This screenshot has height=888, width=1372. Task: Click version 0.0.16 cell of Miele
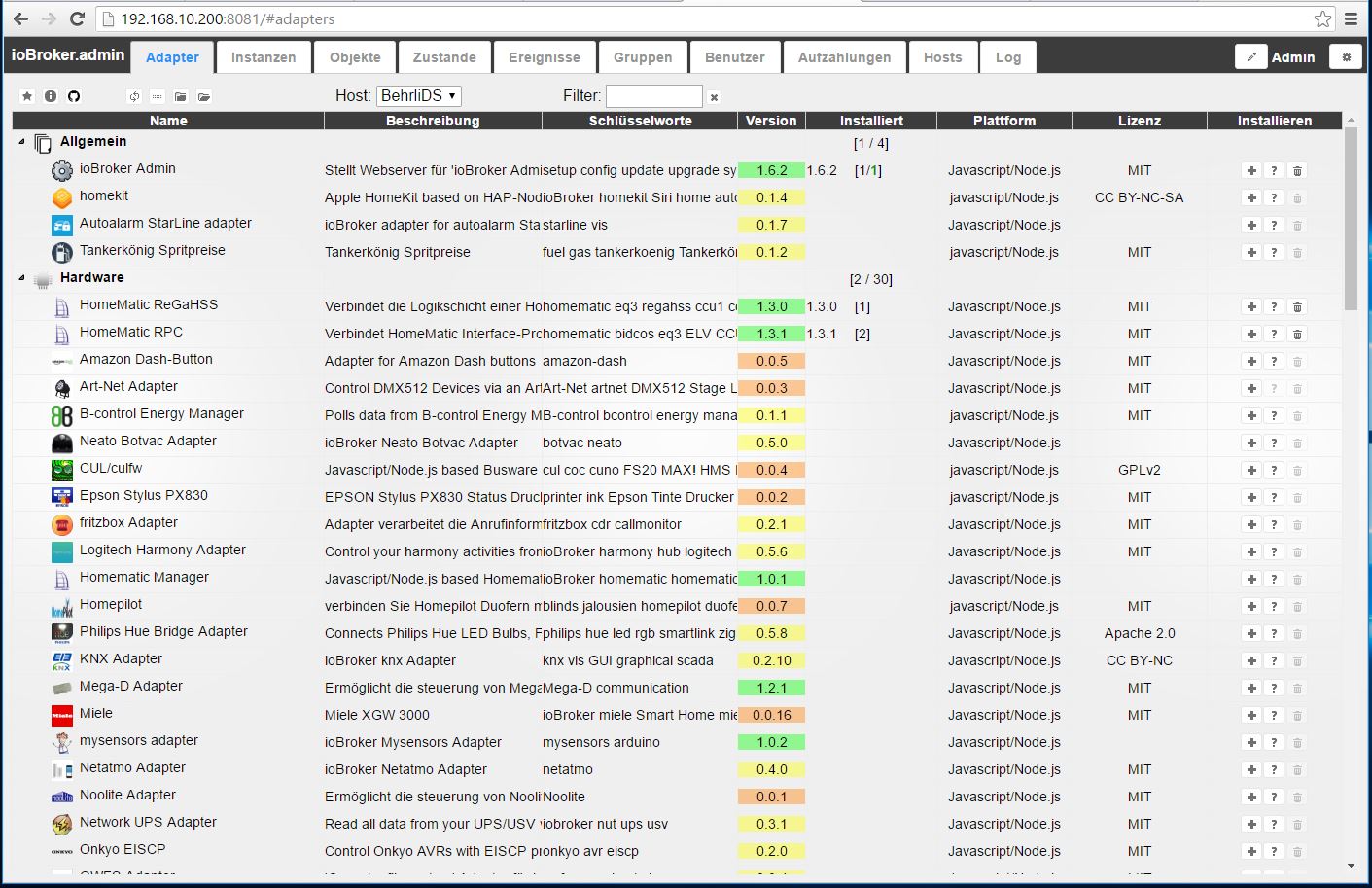tap(772, 715)
